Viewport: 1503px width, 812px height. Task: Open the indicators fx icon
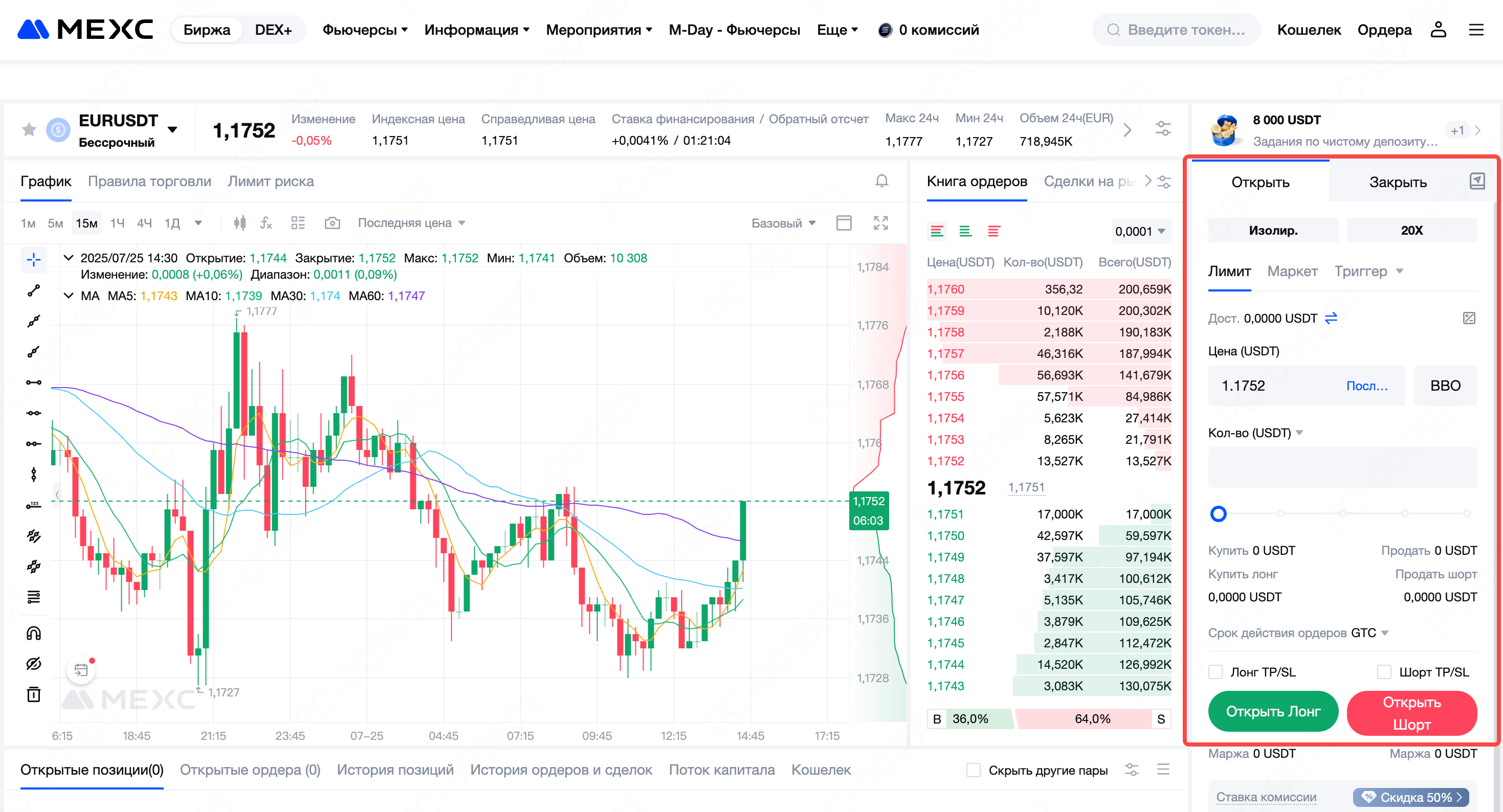tap(266, 223)
